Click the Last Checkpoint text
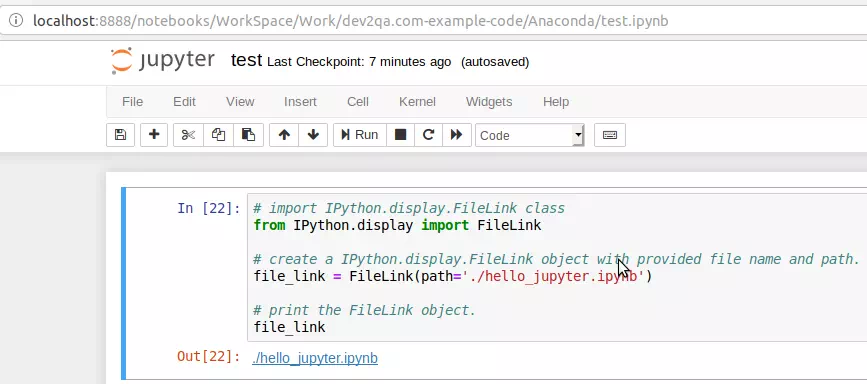This screenshot has height=384, width=867. tap(359, 62)
